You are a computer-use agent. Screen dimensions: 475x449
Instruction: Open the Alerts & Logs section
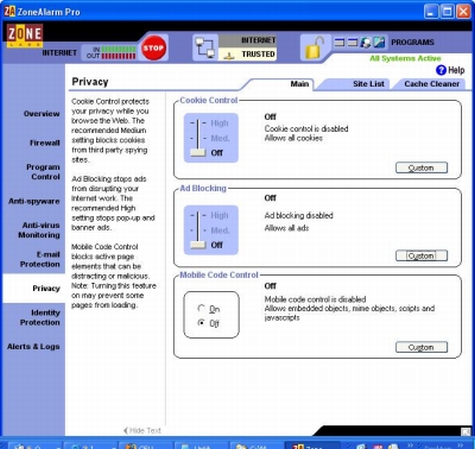coord(33,347)
